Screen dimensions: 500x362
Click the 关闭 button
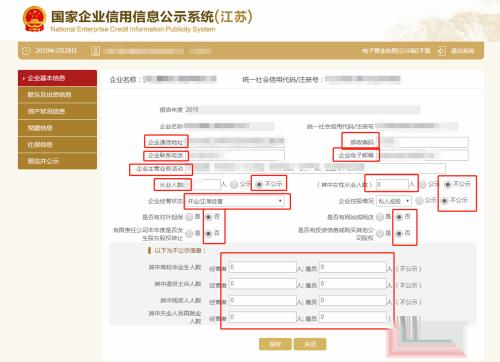[310, 344]
